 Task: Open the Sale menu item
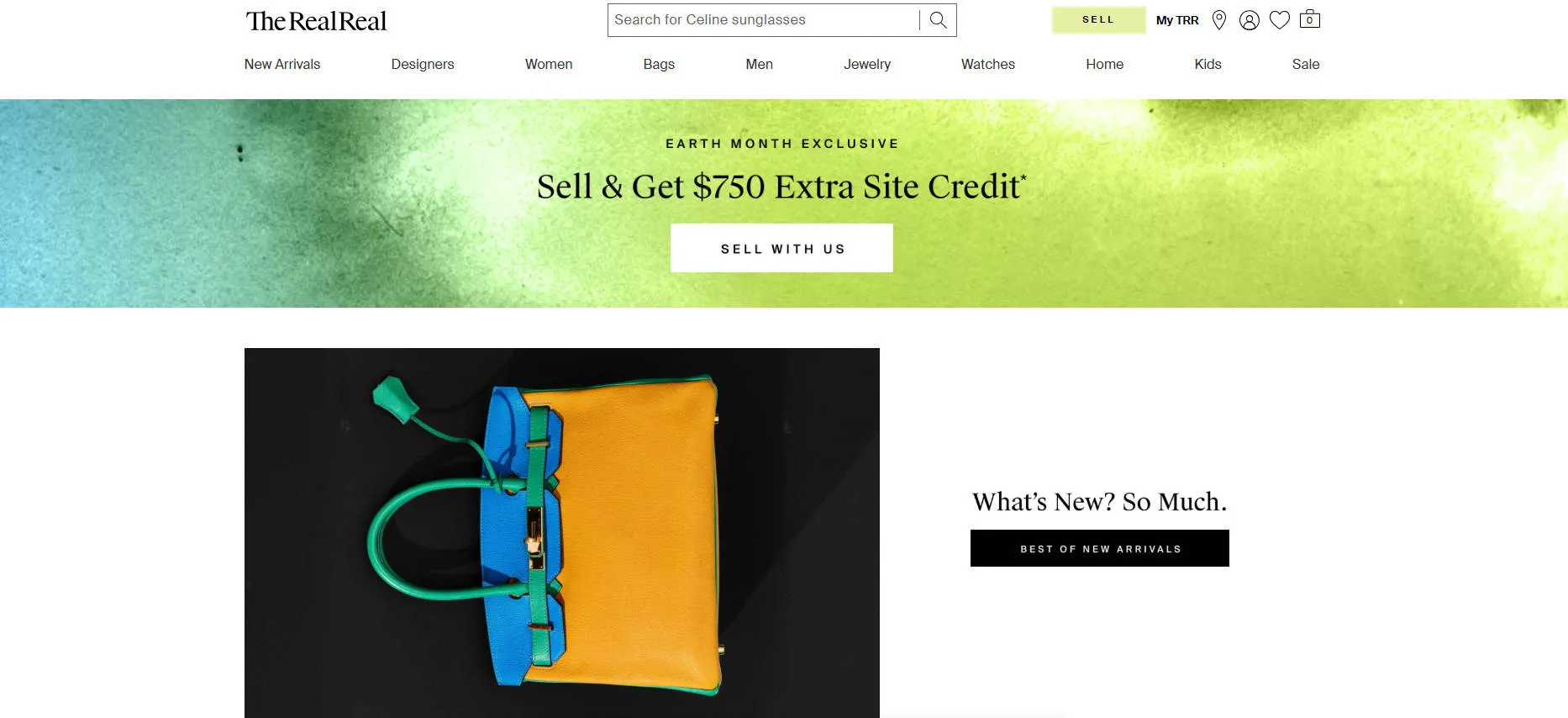pyautogui.click(x=1306, y=64)
